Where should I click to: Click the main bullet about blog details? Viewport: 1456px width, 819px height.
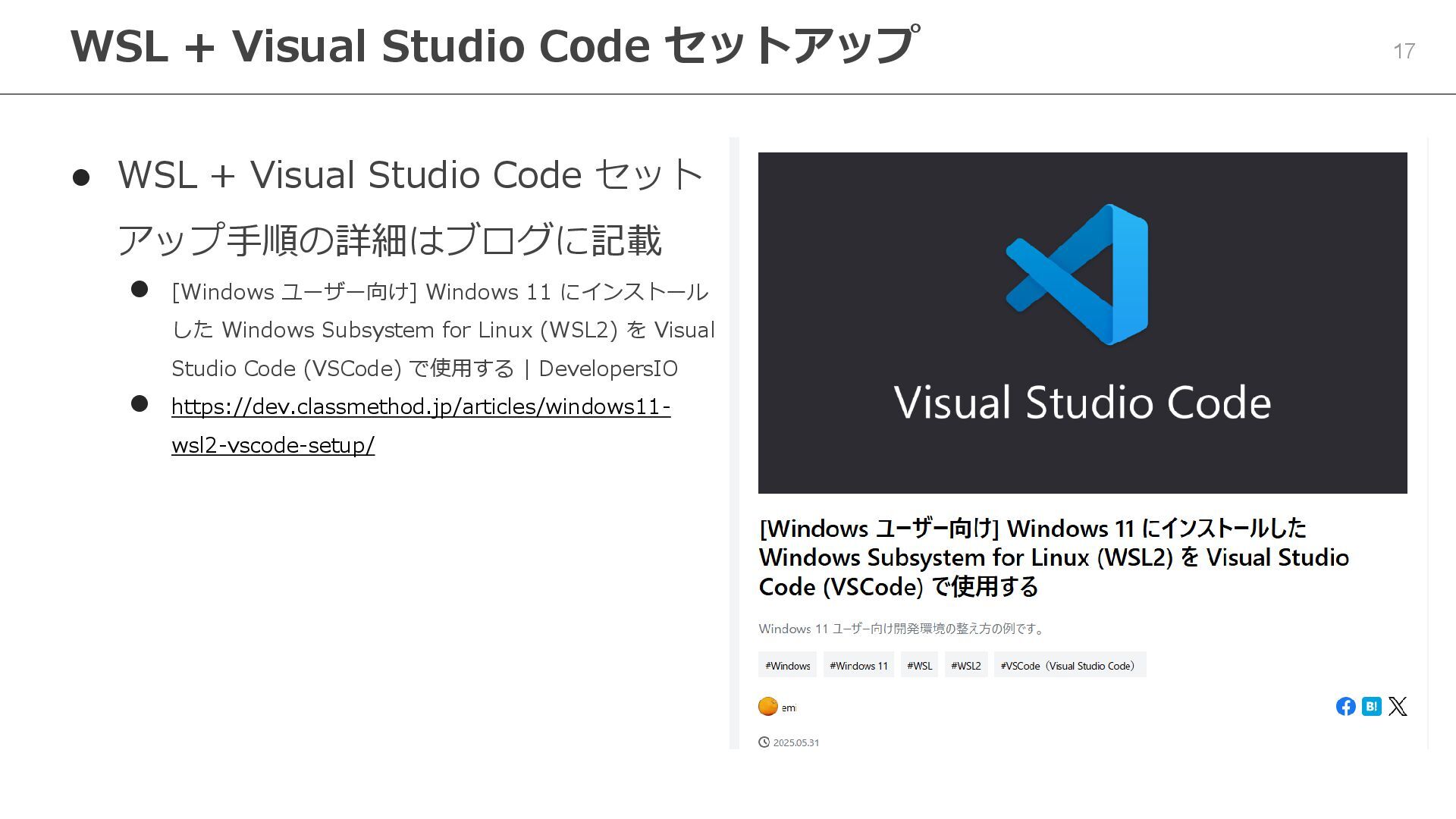411,207
